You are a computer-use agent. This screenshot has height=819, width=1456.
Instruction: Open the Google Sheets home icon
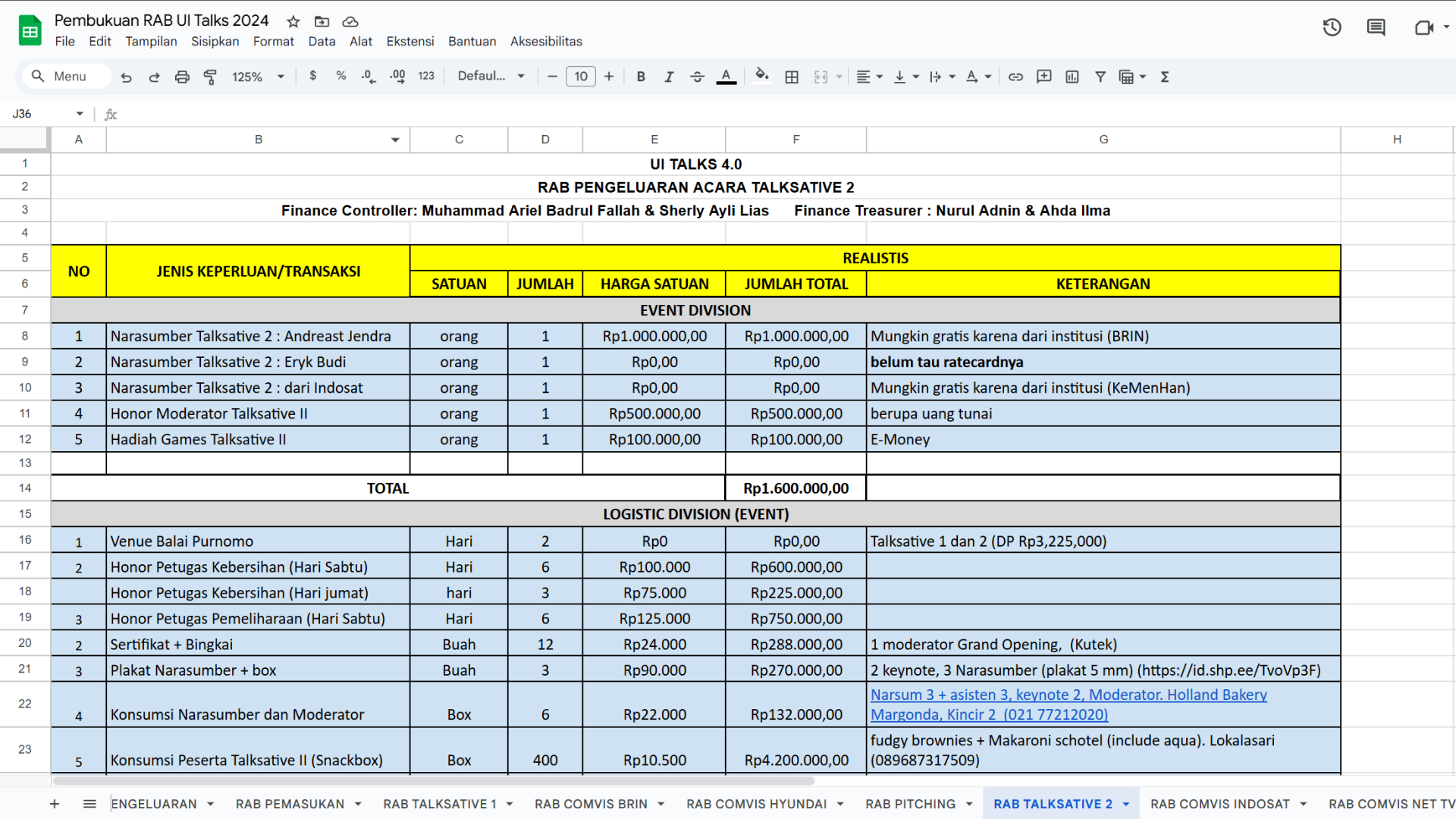[x=30, y=30]
